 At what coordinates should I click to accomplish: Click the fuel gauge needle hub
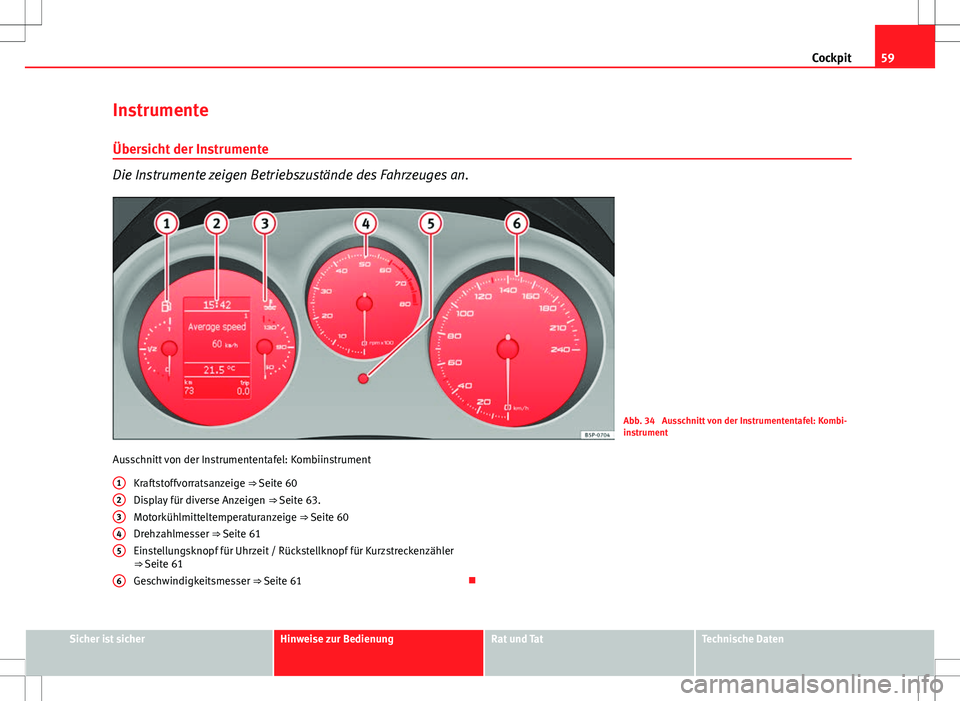point(169,348)
